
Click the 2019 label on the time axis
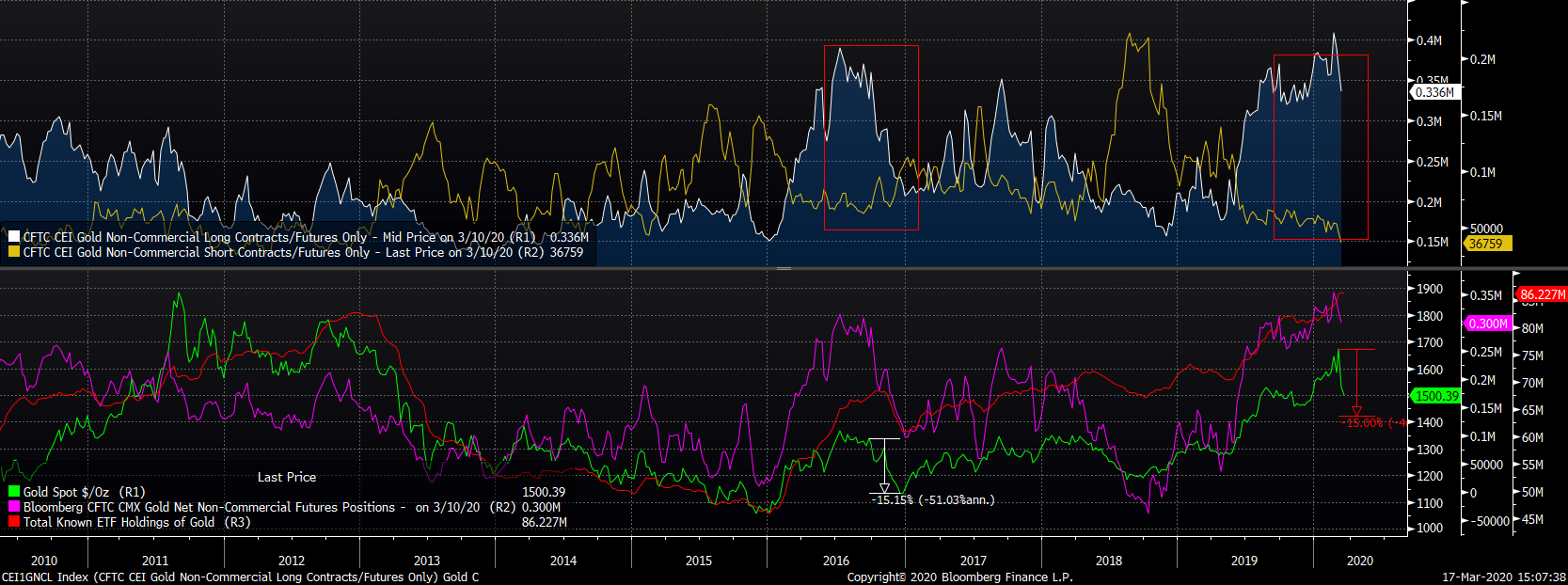point(1244,561)
